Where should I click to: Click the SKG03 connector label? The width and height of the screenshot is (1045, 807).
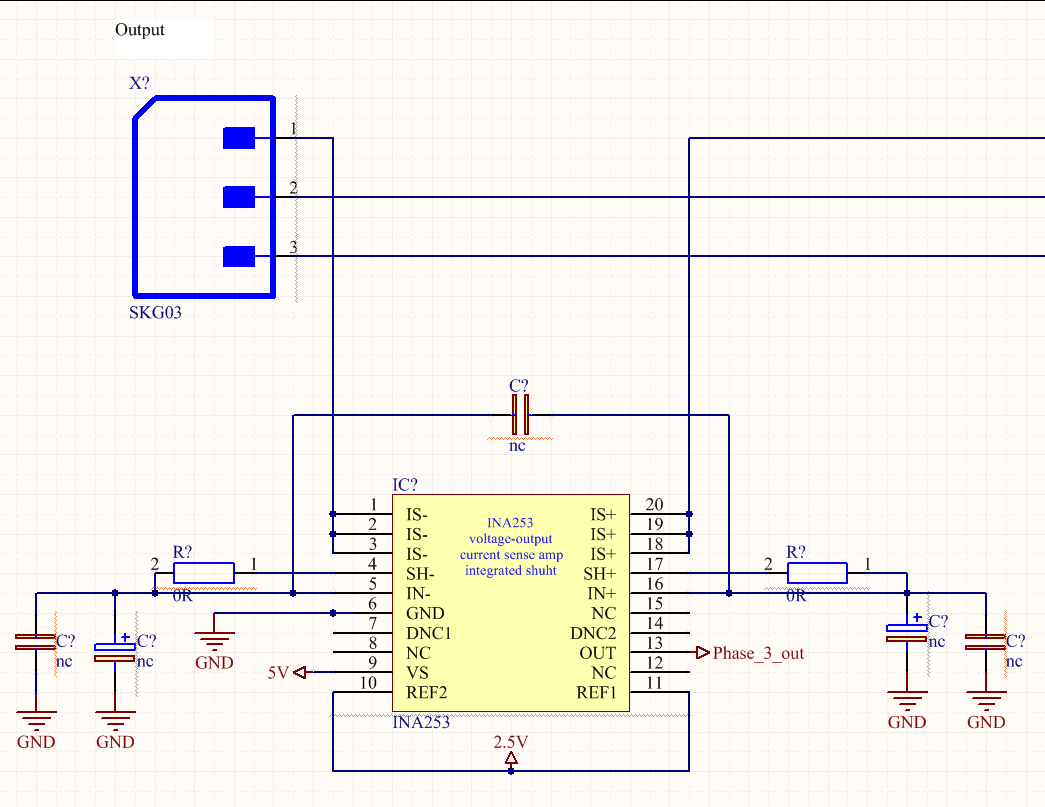[x=155, y=313]
